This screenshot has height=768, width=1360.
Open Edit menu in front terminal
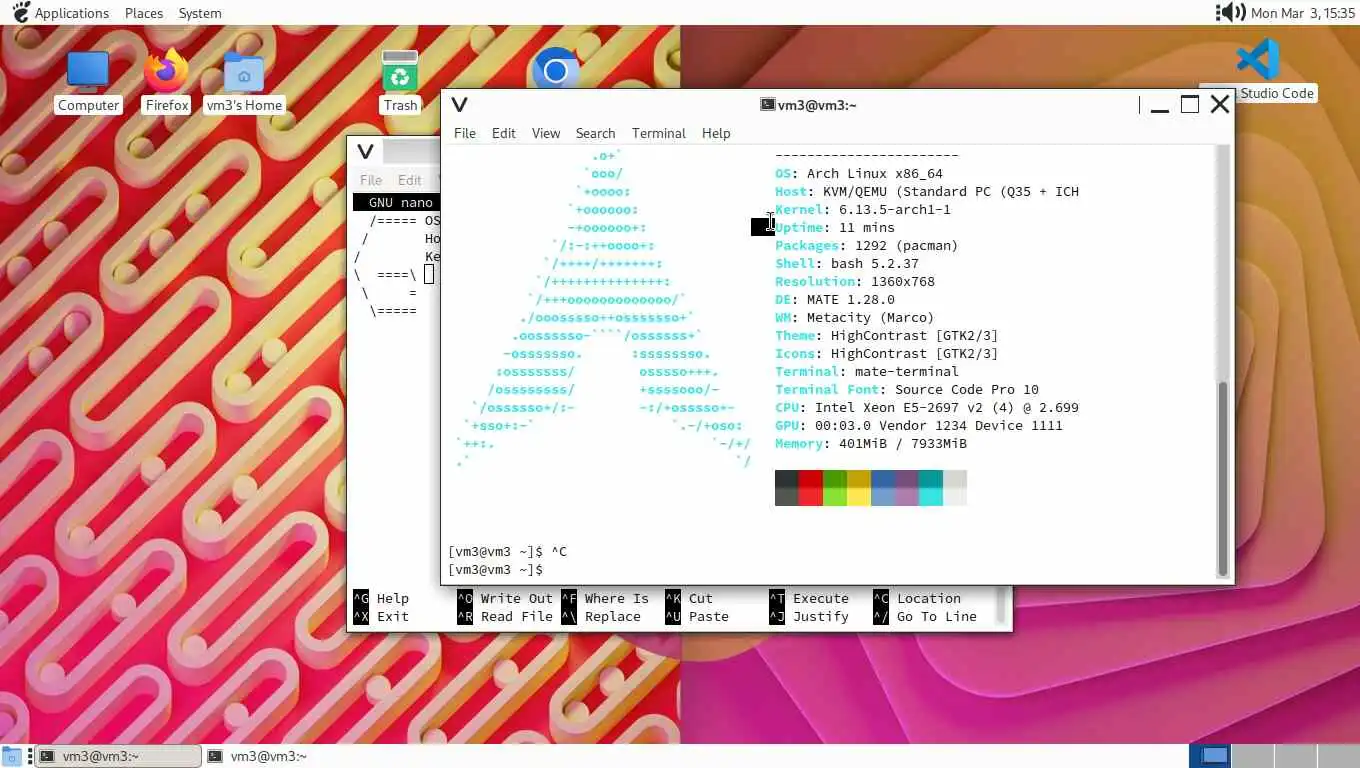pos(504,133)
